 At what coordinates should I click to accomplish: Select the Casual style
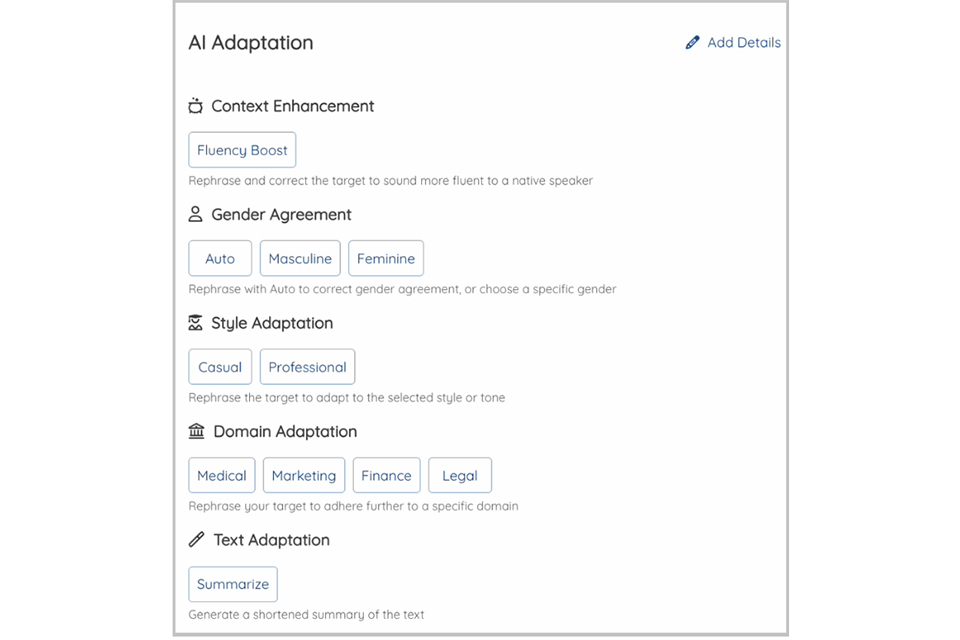point(220,367)
